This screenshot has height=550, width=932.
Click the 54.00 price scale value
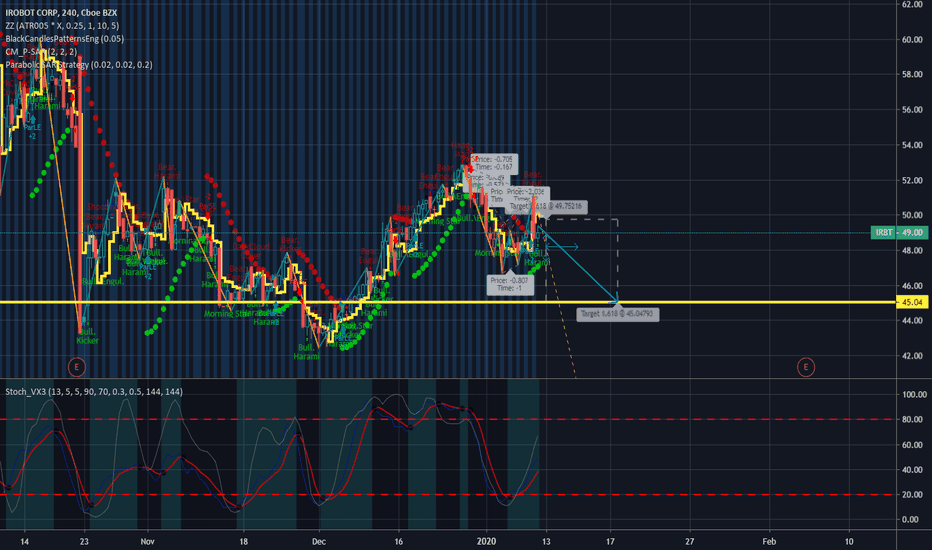point(912,145)
